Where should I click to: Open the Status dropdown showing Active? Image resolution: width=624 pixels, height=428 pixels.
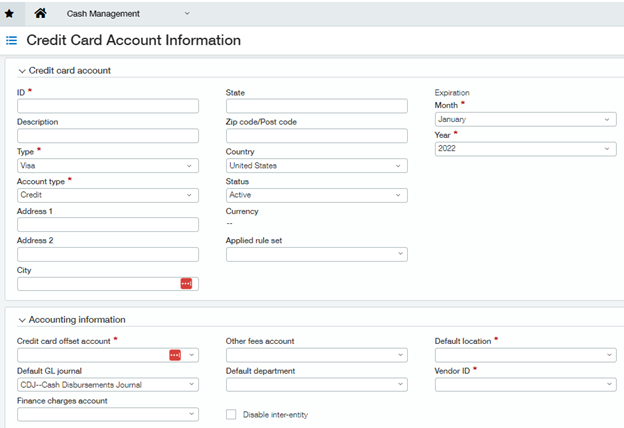pyautogui.click(x=317, y=195)
